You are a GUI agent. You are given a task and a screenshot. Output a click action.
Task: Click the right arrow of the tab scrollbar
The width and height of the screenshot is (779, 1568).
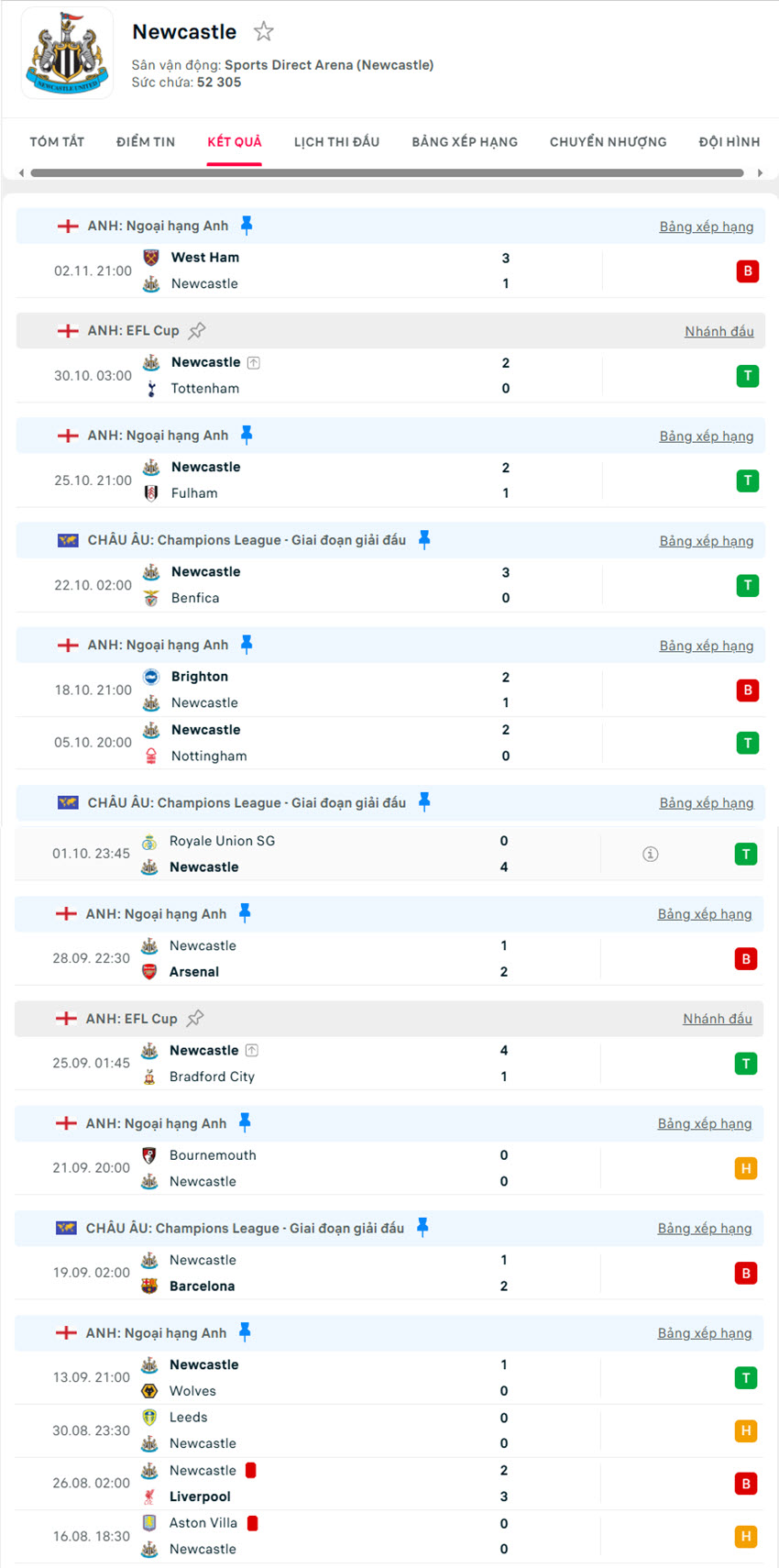(760, 172)
